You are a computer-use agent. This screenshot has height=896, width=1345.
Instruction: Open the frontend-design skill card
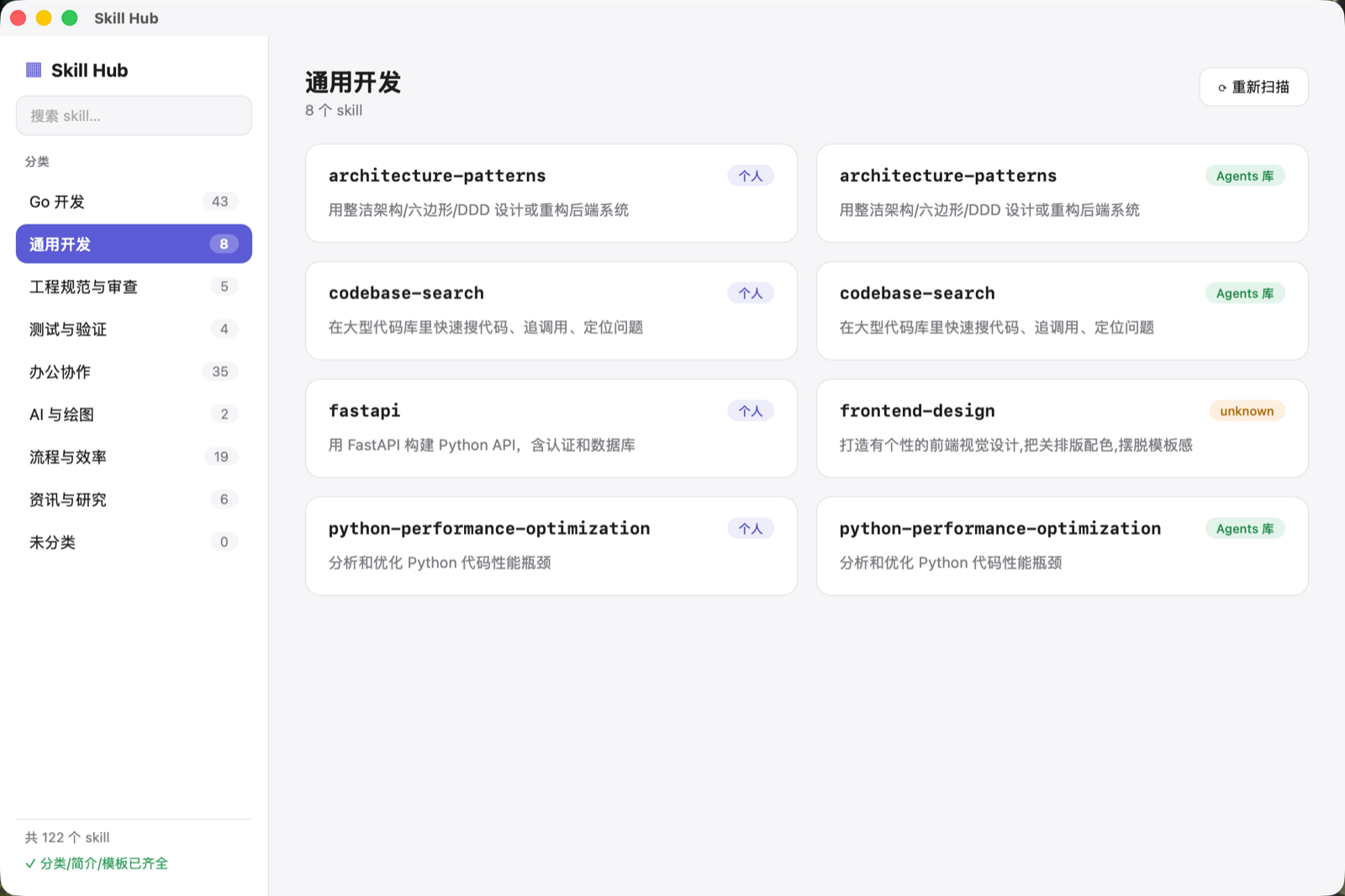tap(1062, 429)
